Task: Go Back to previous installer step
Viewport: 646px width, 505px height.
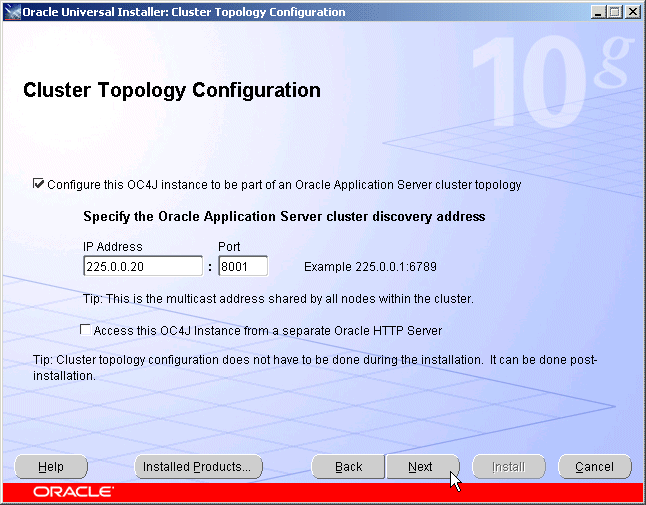Action: coord(348,467)
